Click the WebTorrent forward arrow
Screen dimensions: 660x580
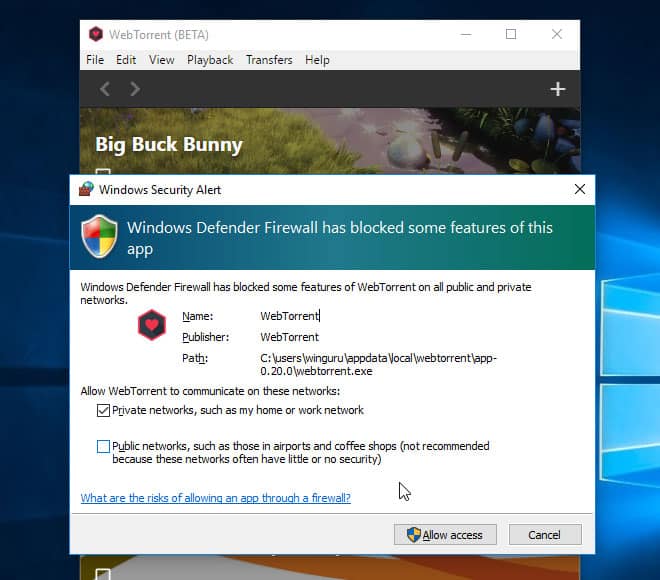(x=135, y=89)
